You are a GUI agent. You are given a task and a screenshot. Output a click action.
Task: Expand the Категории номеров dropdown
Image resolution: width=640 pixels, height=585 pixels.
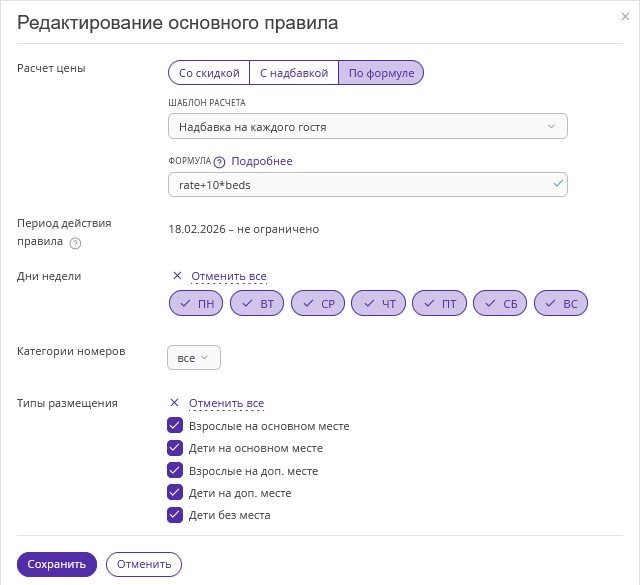click(x=194, y=357)
